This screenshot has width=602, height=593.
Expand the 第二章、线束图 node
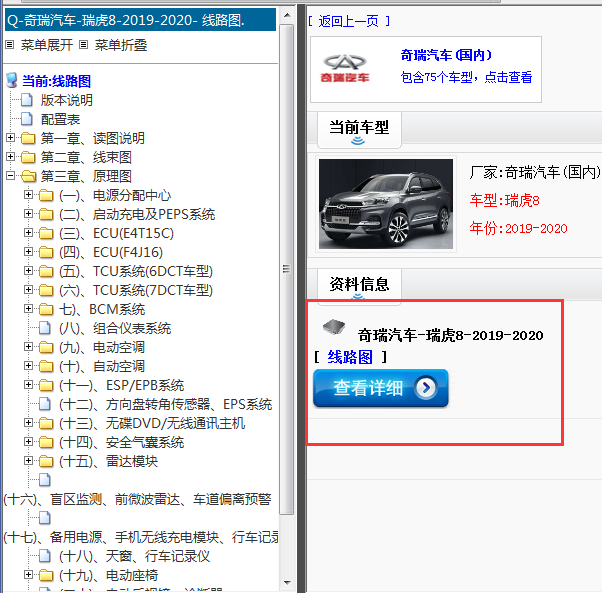pyautogui.click(x=10, y=156)
